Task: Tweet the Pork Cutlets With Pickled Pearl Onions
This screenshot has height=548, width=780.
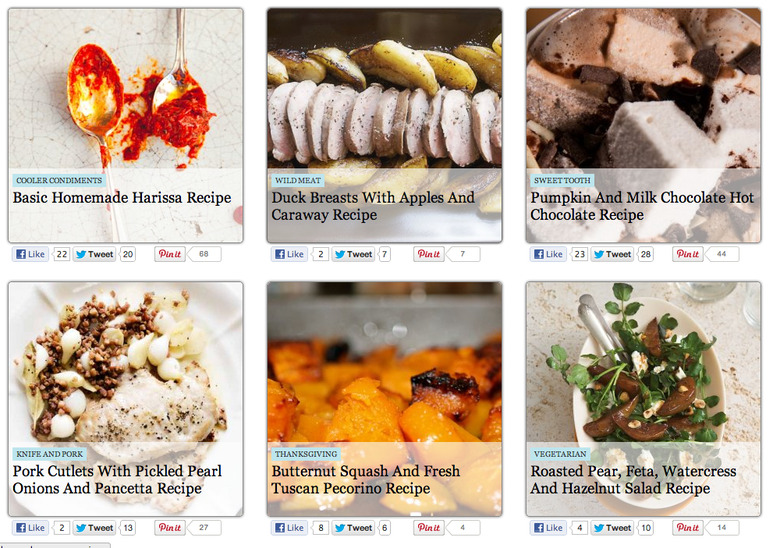Action: click(x=95, y=528)
